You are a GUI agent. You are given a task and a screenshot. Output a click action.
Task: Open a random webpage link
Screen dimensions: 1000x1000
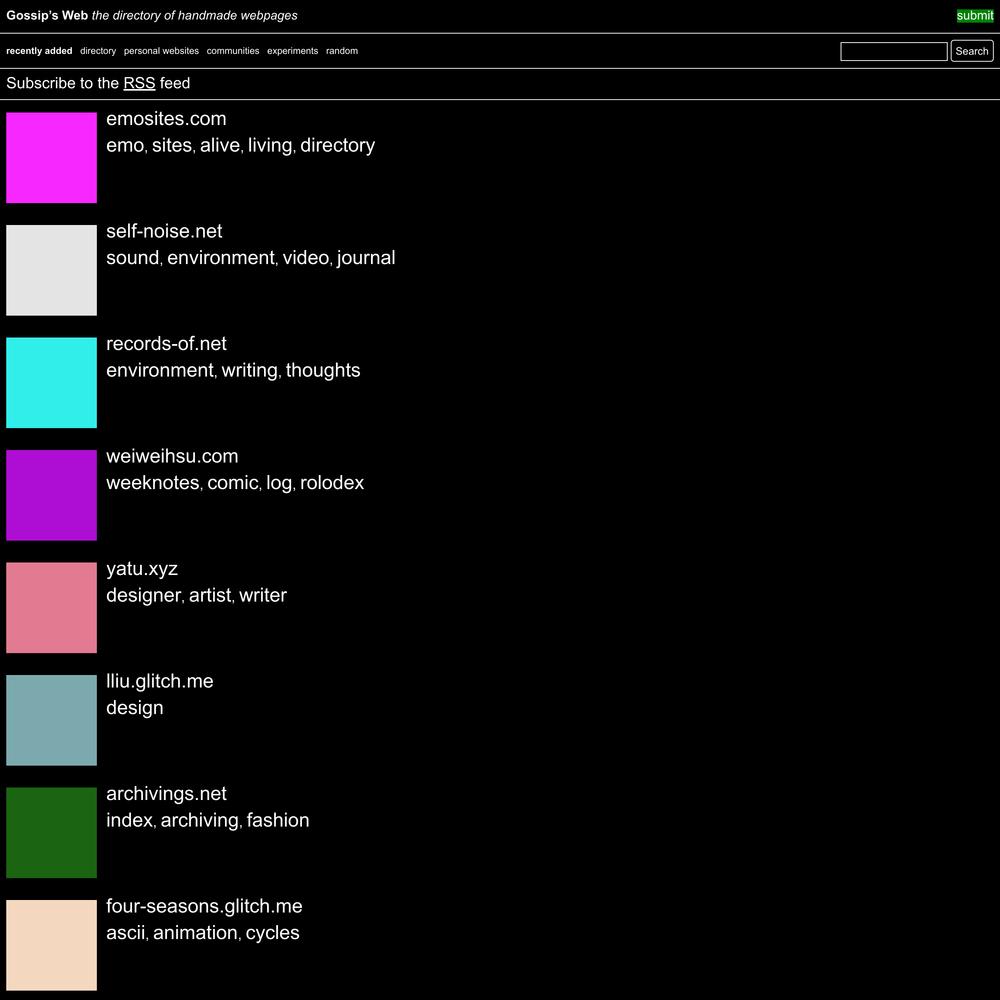coord(342,51)
